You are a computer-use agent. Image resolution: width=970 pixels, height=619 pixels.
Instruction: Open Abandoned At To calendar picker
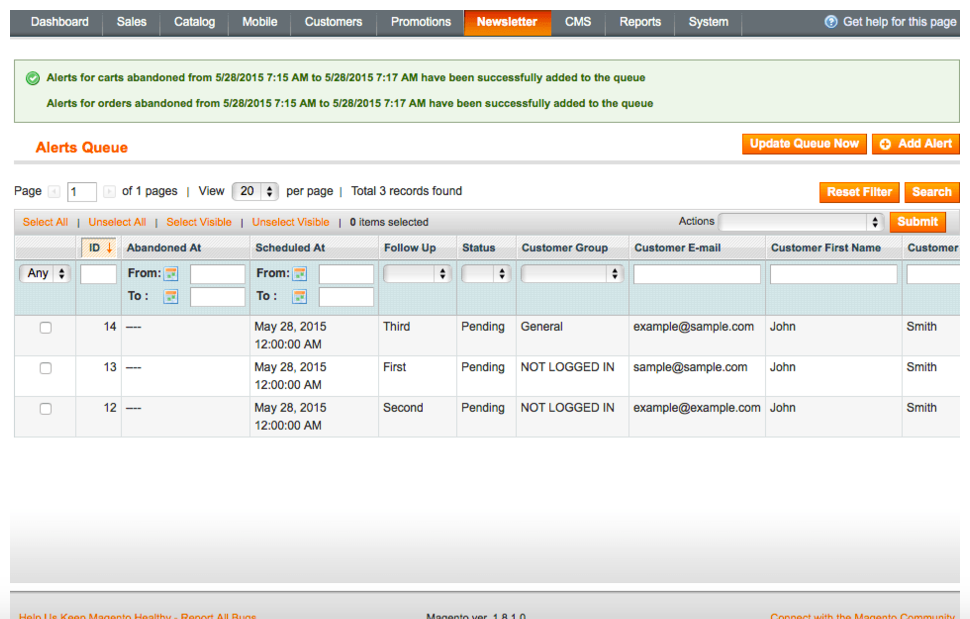(171, 297)
